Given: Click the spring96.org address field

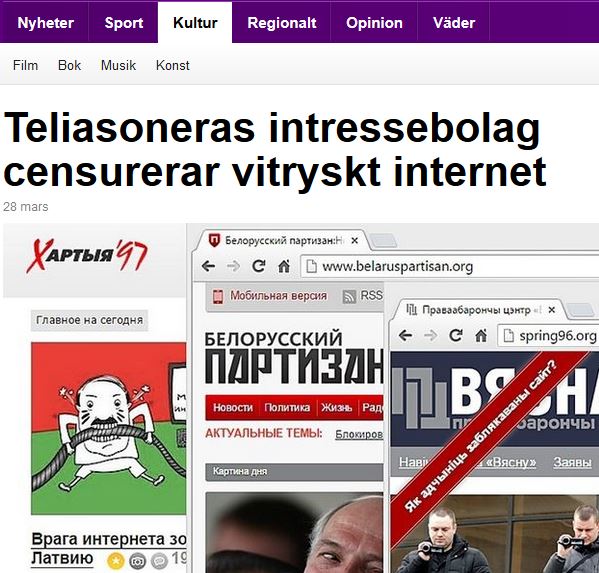Looking at the screenshot, I should point(548,336).
